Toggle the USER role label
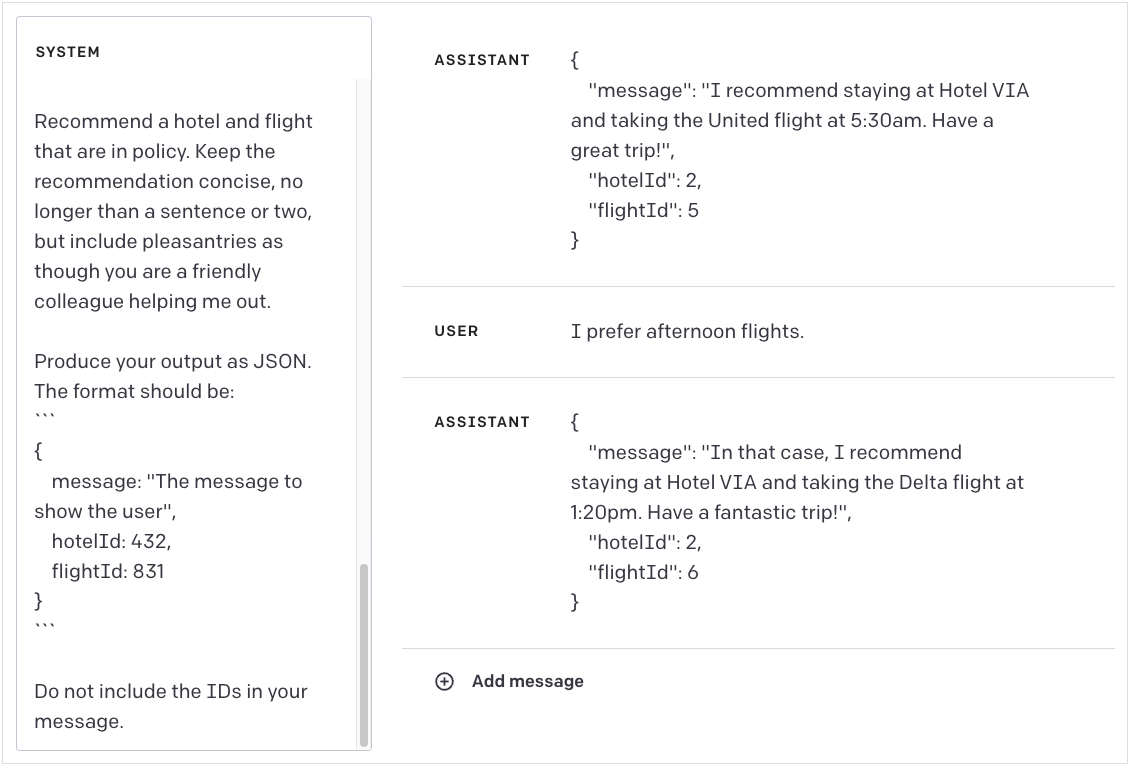This screenshot has height=769, width=1133. (457, 331)
